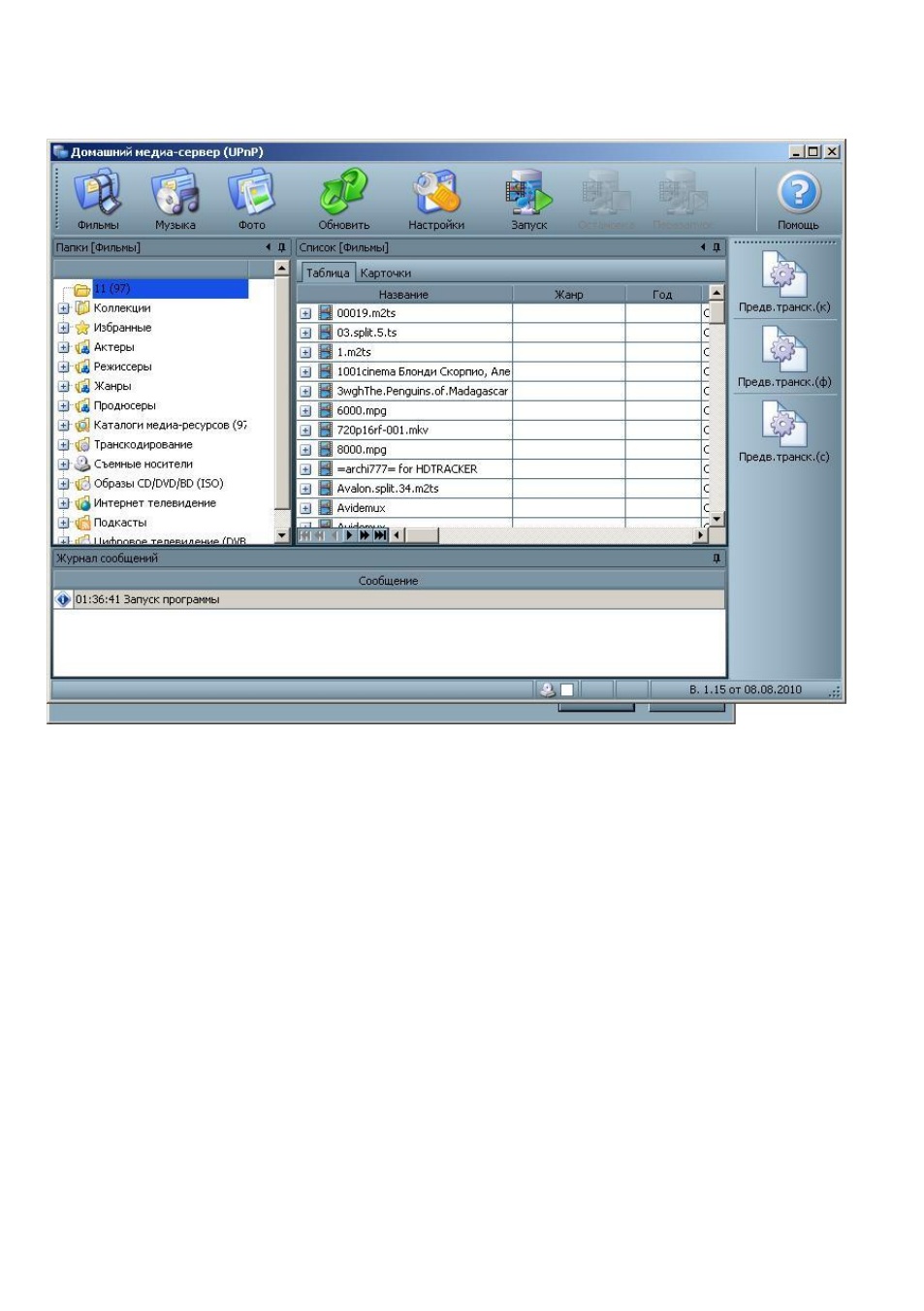Select Каталоги медиа-ресурсов in the tree
924x1311 pixels.
[x=171, y=425]
